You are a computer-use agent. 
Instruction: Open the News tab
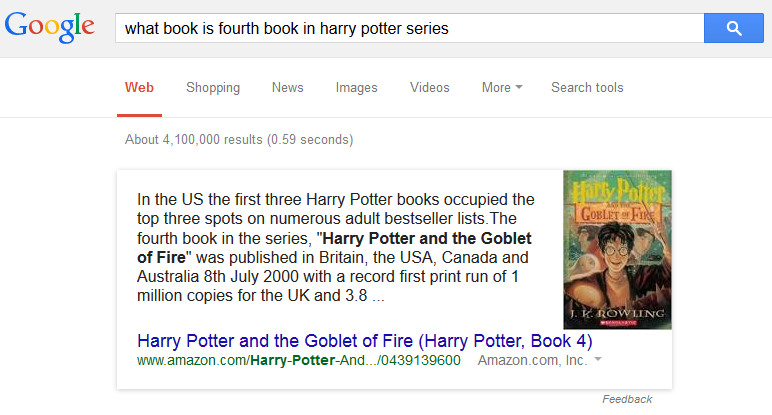287,87
